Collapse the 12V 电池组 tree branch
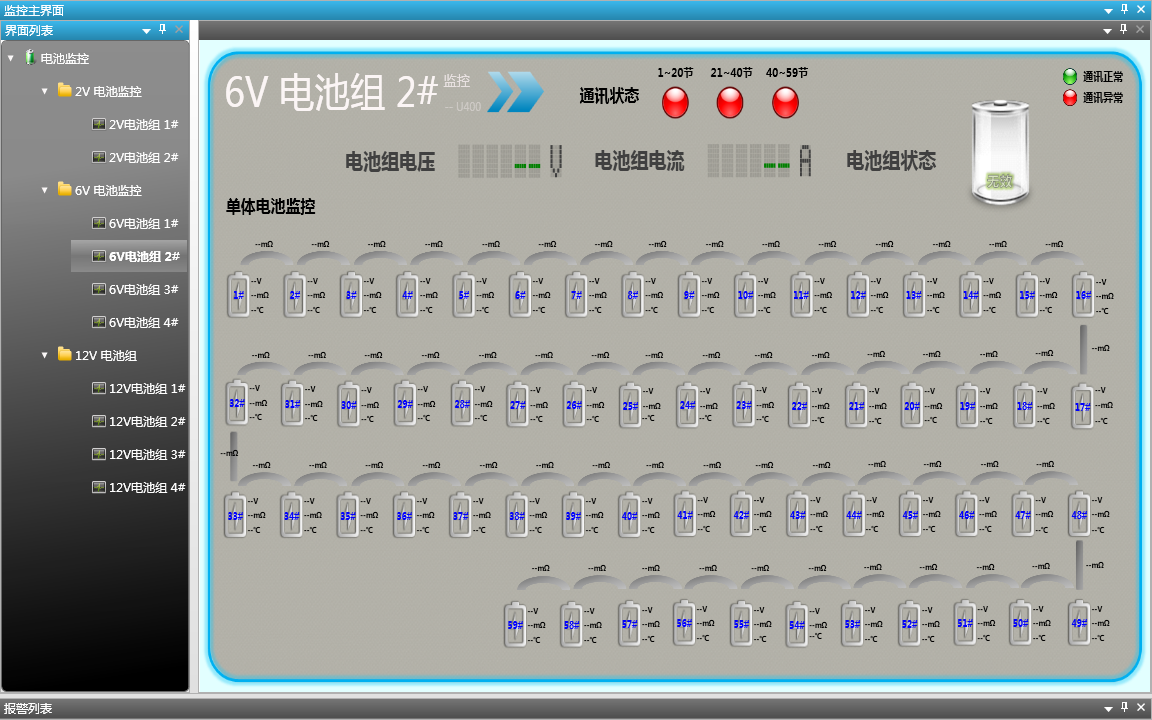 [44, 355]
